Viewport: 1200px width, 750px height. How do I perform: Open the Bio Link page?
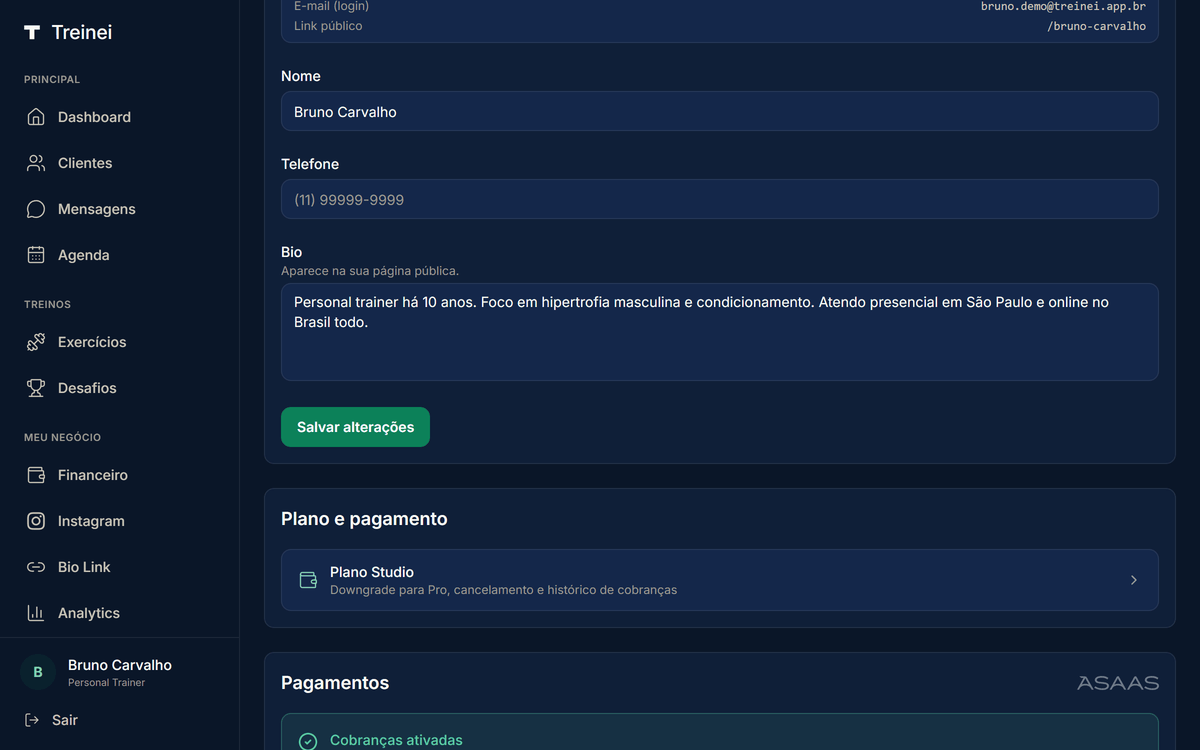tap(120, 567)
